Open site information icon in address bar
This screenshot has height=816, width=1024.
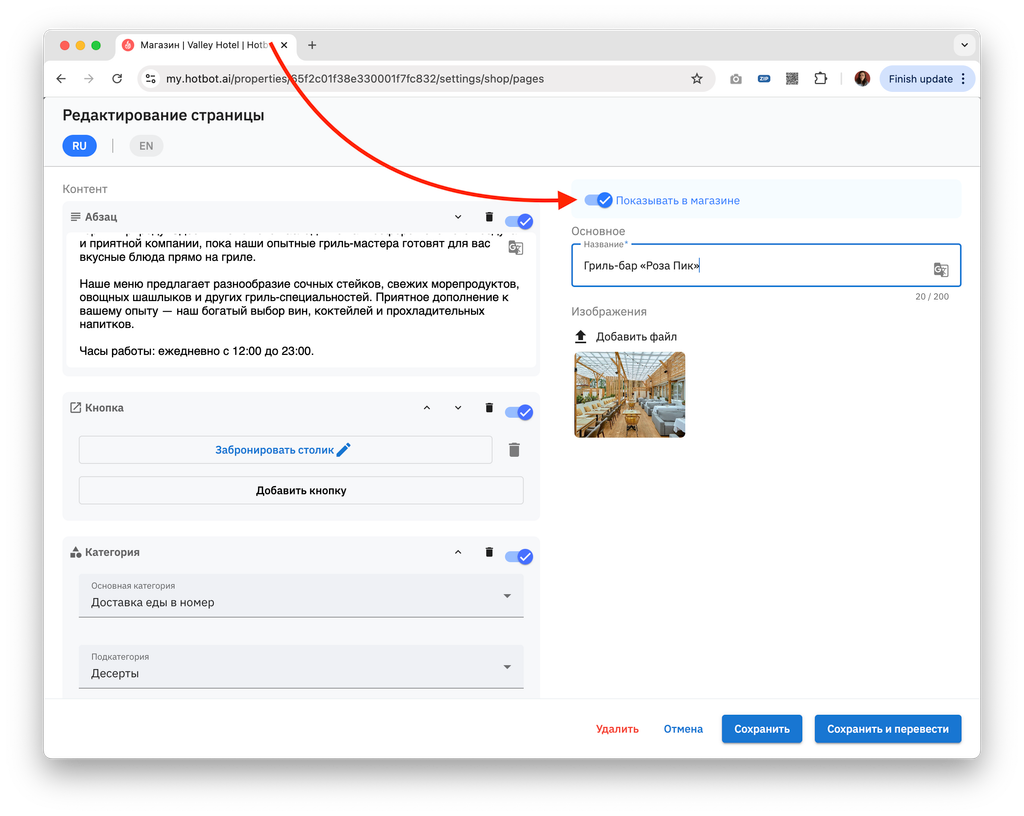[x=151, y=79]
